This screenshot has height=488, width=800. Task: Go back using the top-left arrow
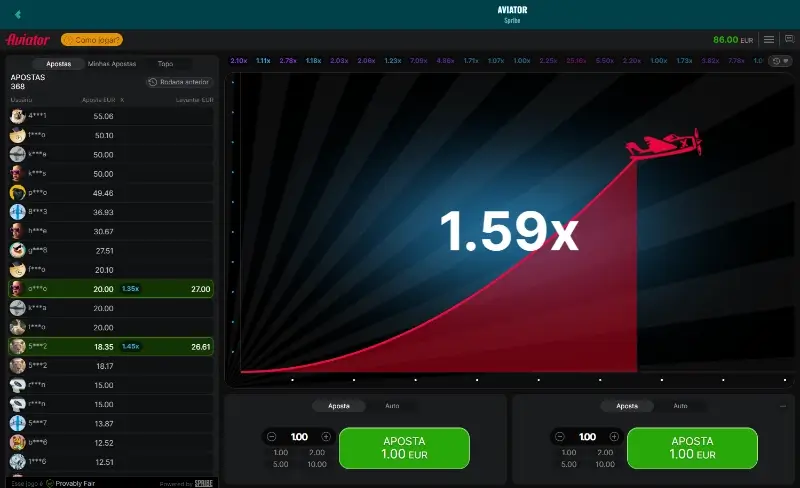pyautogui.click(x=18, y=14)
